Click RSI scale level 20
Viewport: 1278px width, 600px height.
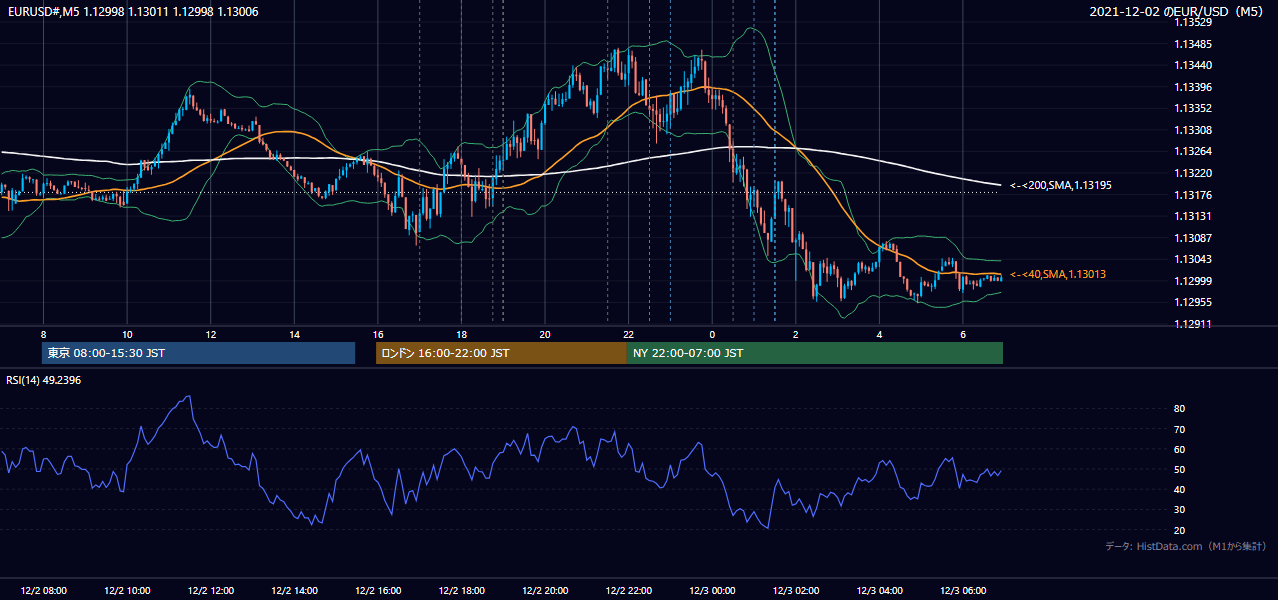tap(1180, 530)
